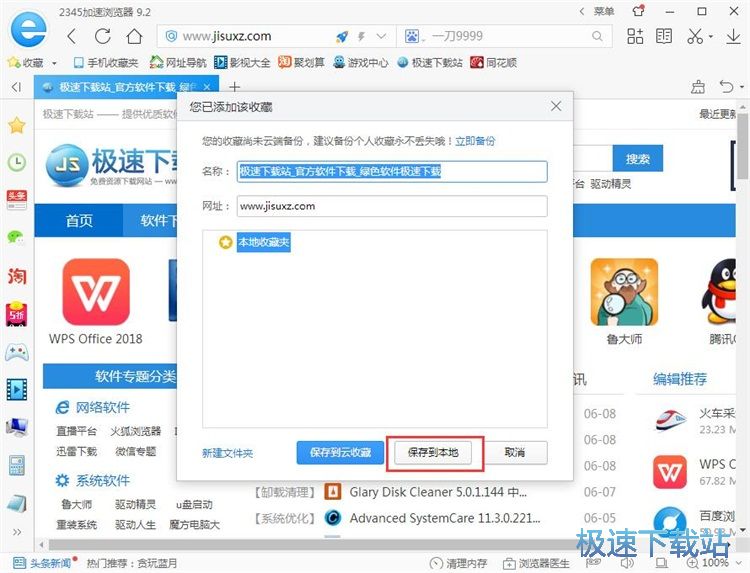
Task: Click the lightning speed mode icon
Action: 361,36
